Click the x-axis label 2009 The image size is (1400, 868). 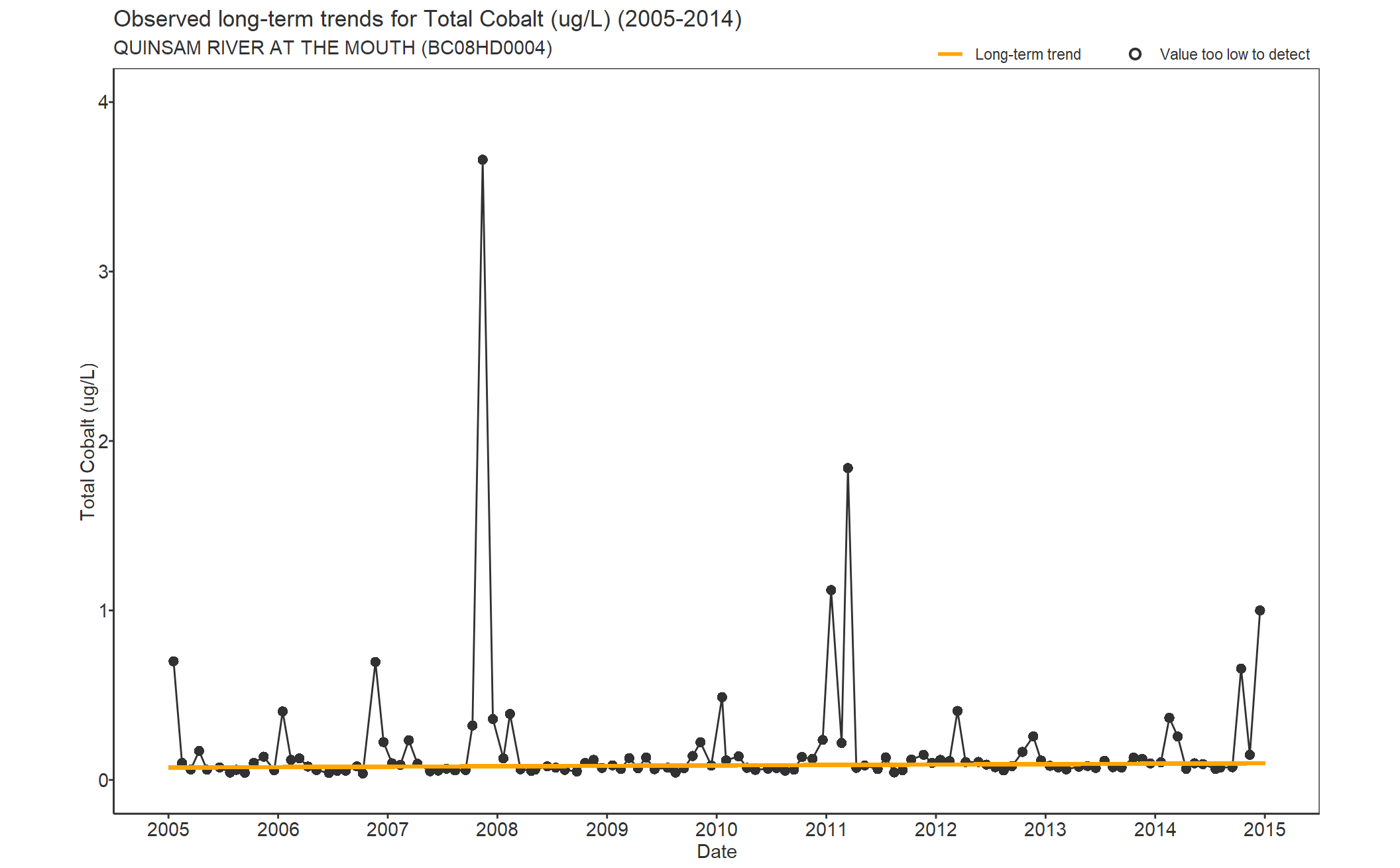(x=607, y=830)
